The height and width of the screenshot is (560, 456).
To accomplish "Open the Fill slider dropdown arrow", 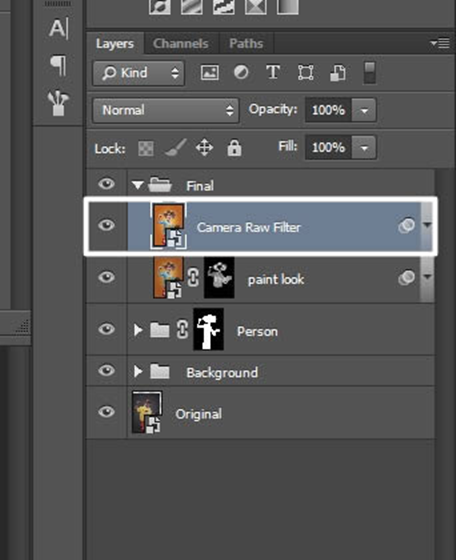I will point(364,148).
